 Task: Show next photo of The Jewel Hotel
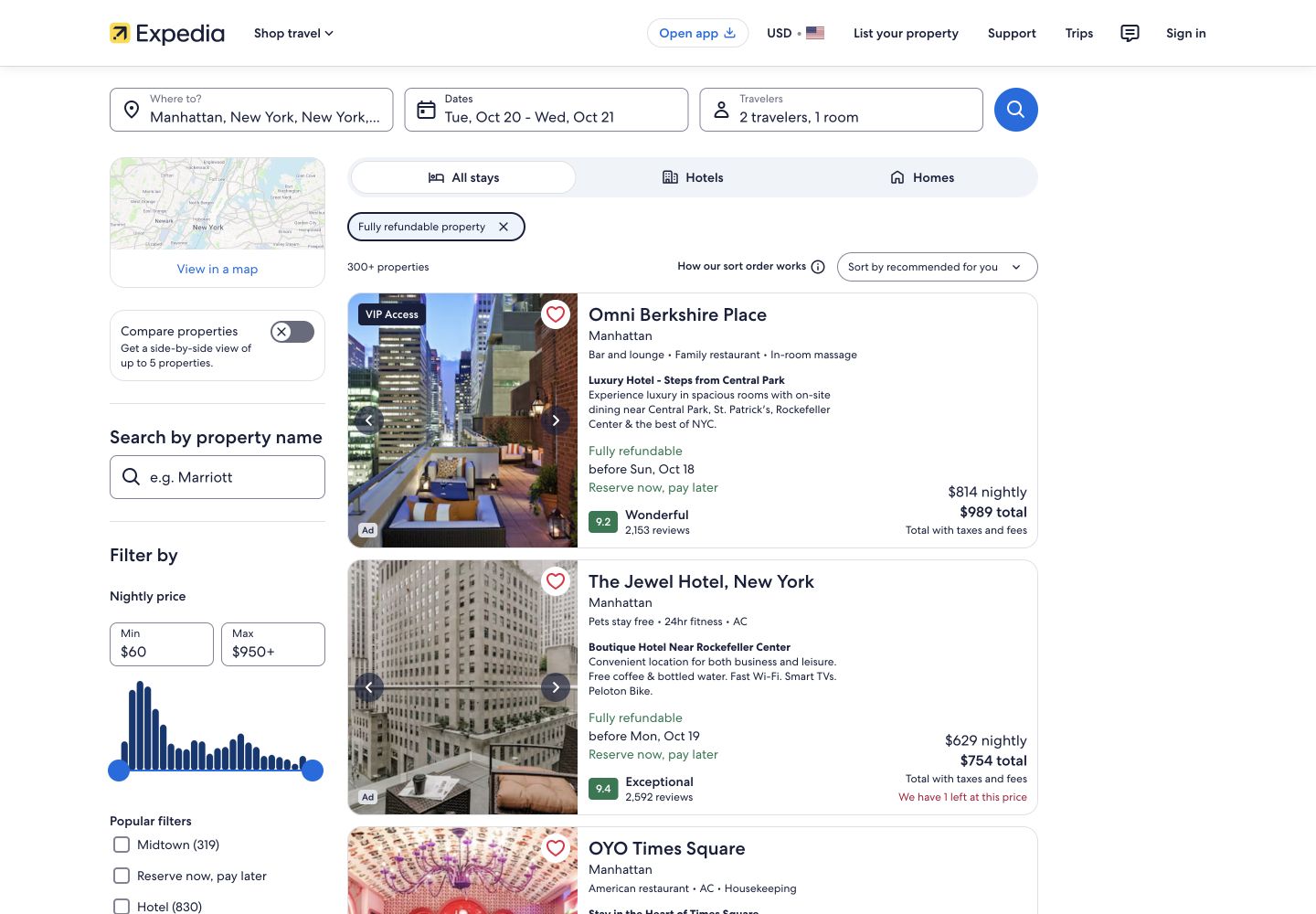[556, 687]
